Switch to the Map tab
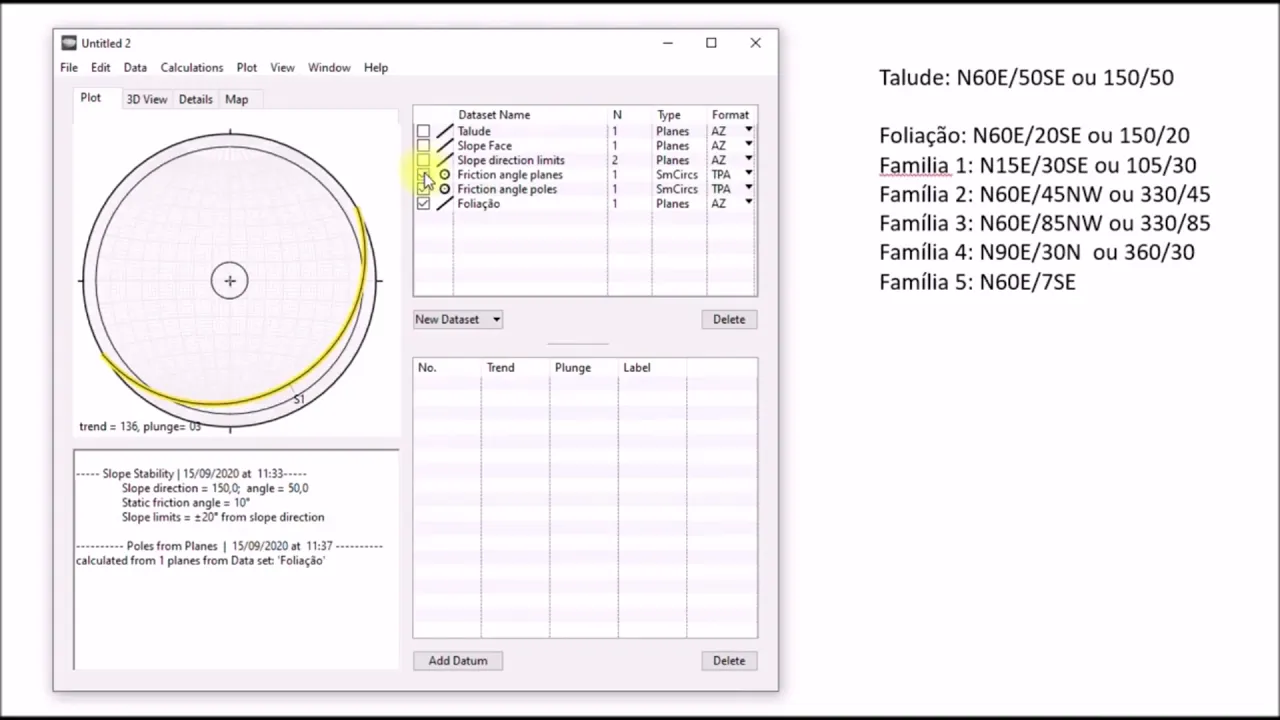 point(237,100)
